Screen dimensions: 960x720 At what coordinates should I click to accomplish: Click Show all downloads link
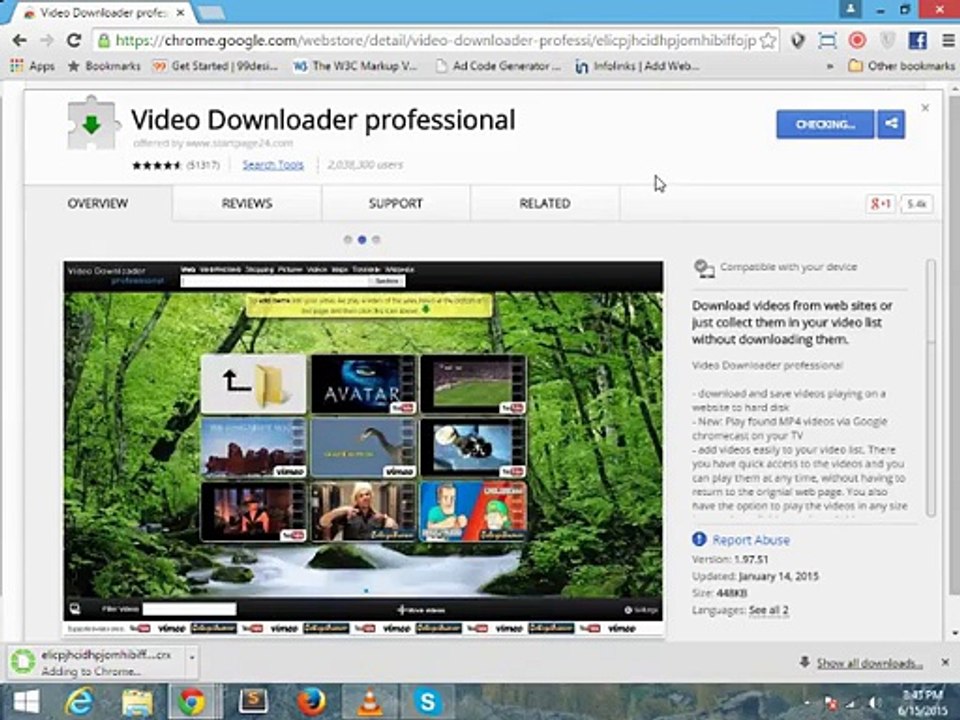869,663
